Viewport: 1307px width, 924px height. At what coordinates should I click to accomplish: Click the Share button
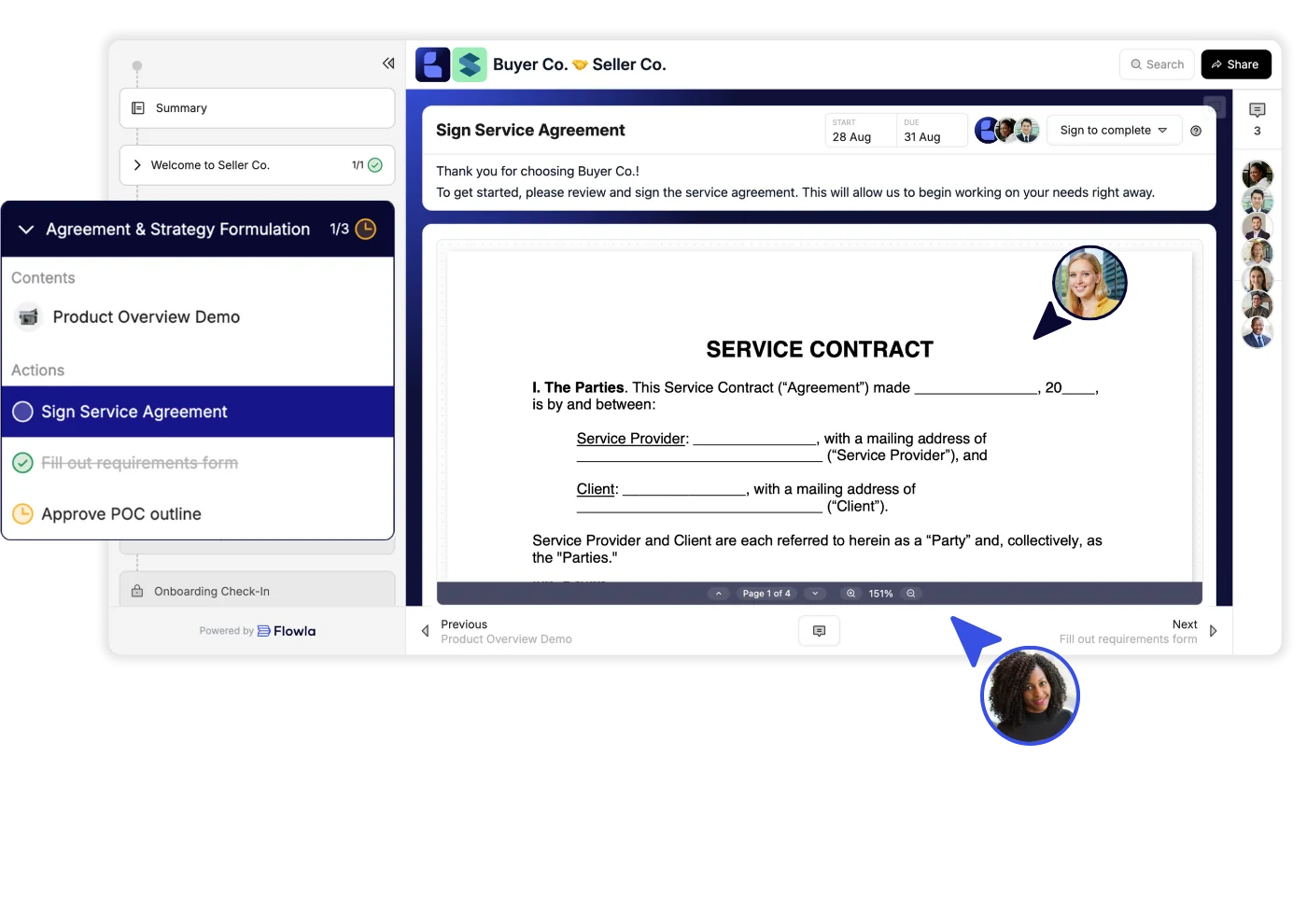pyautogui.click(x=1236, y=64)
